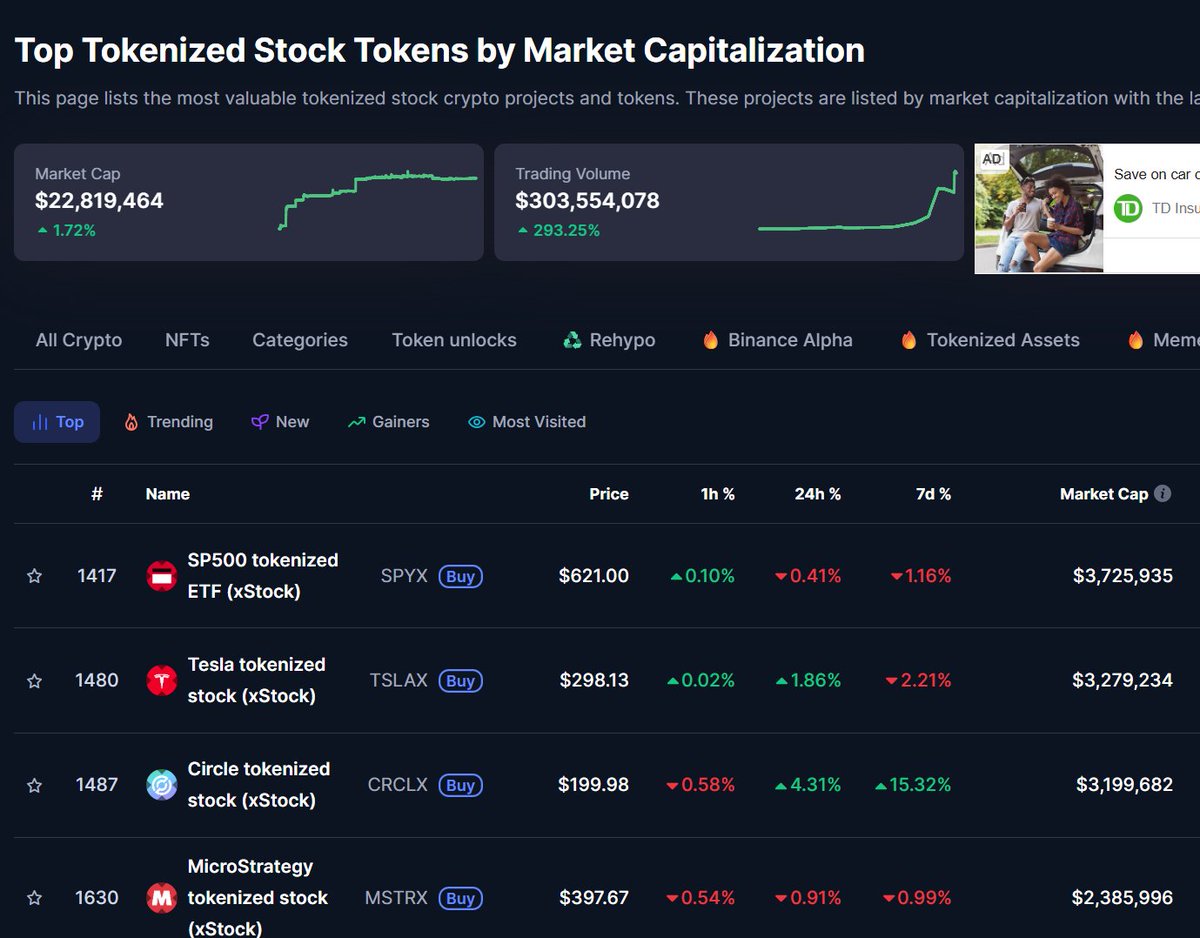Viewport: 1200px width, 938px height.
Task: Open MicroStrategy tokenized stock (xStock) page
Action: tap(258, 898)
